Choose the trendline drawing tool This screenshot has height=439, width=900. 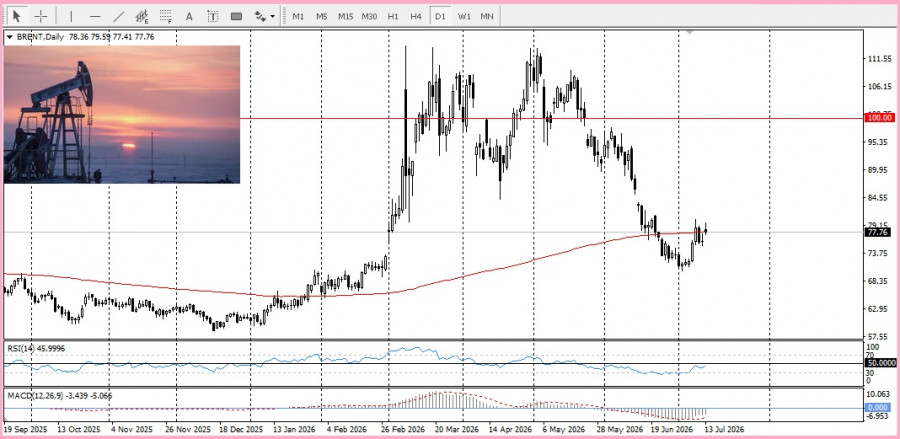point(119,16)
